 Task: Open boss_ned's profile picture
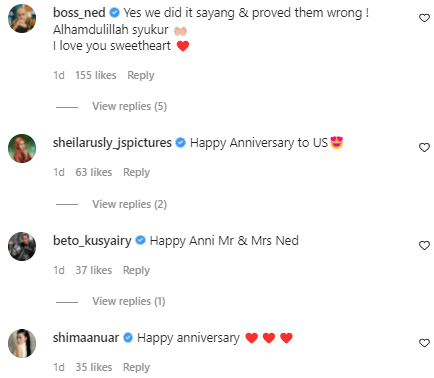22,19
